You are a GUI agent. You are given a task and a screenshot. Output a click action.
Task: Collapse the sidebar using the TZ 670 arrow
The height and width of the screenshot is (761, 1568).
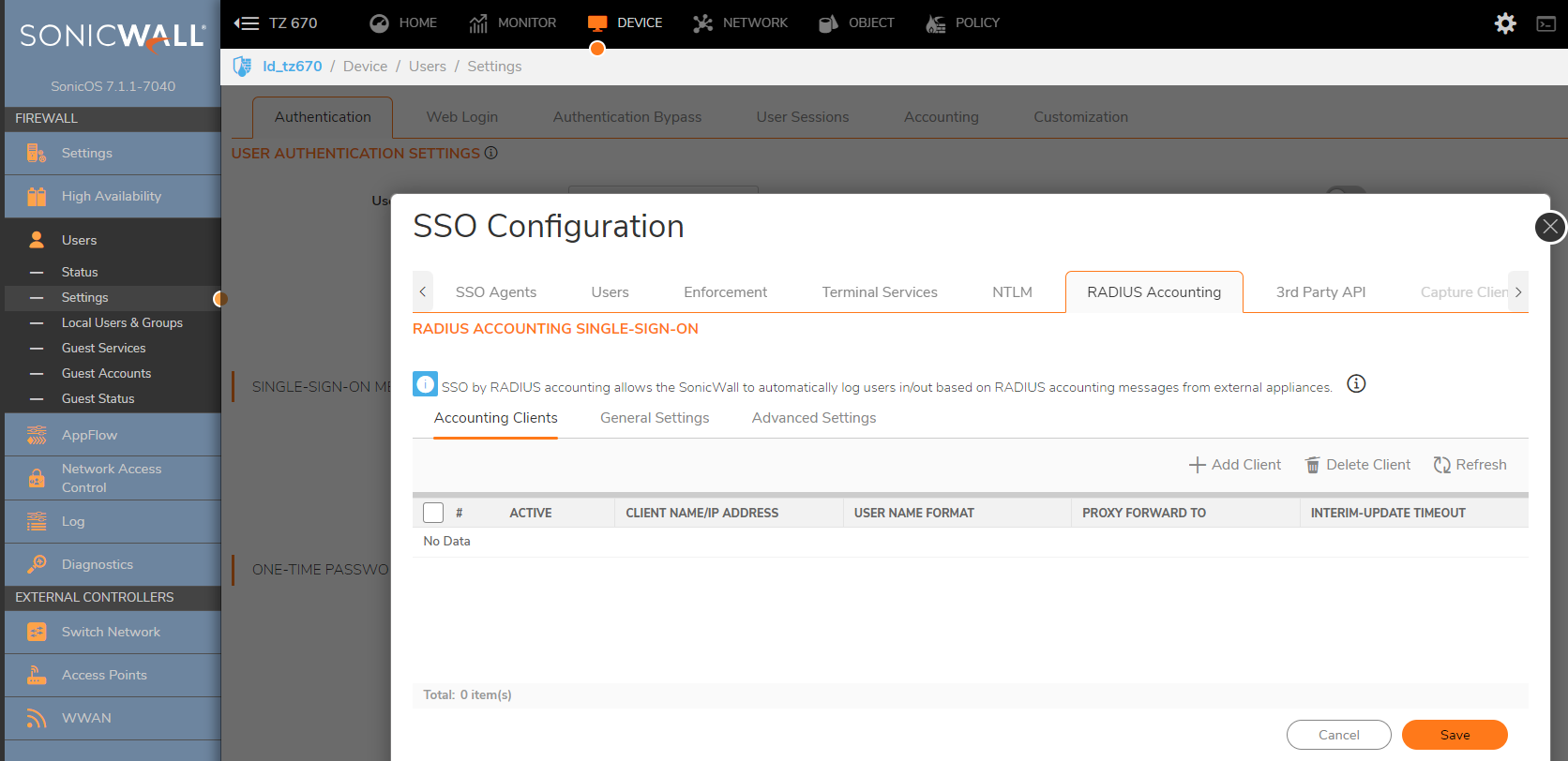pos(246,23)
